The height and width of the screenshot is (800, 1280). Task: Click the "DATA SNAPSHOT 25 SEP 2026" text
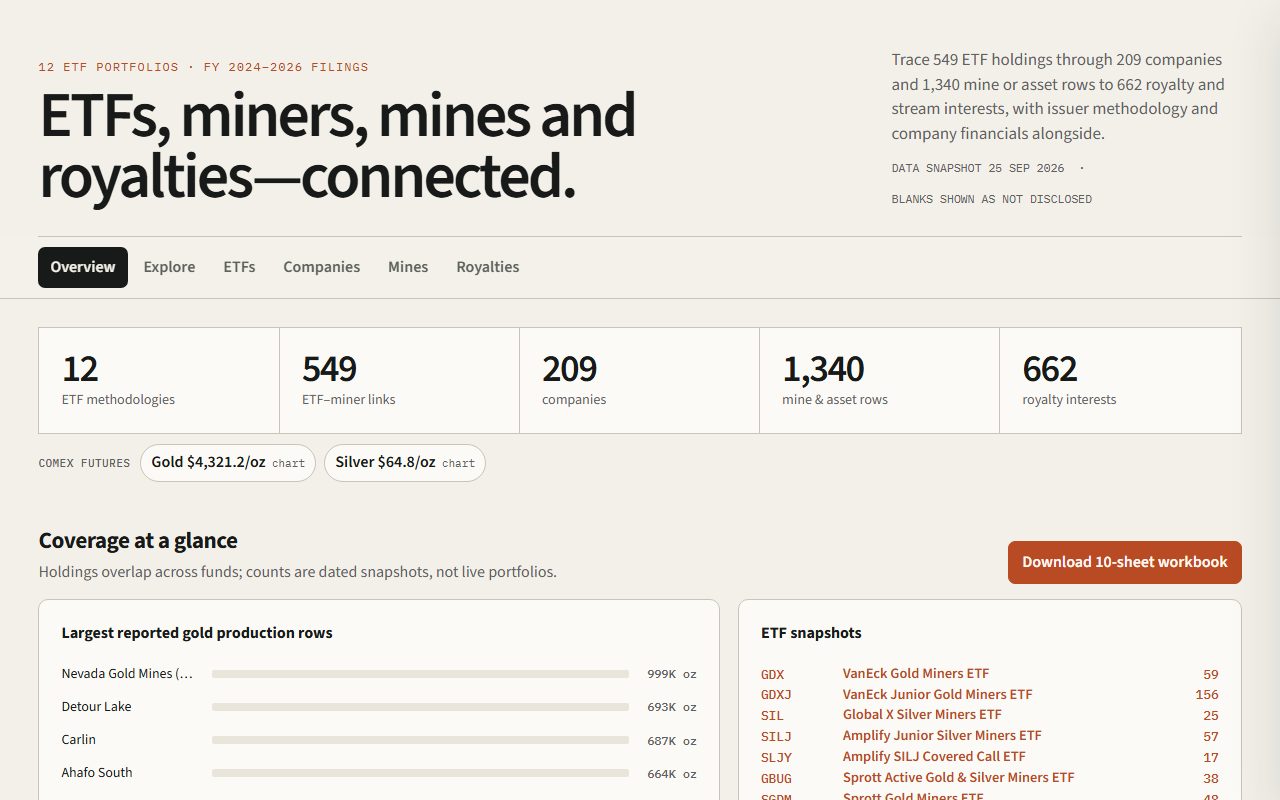pyautogui.click(x=978, y=169)
